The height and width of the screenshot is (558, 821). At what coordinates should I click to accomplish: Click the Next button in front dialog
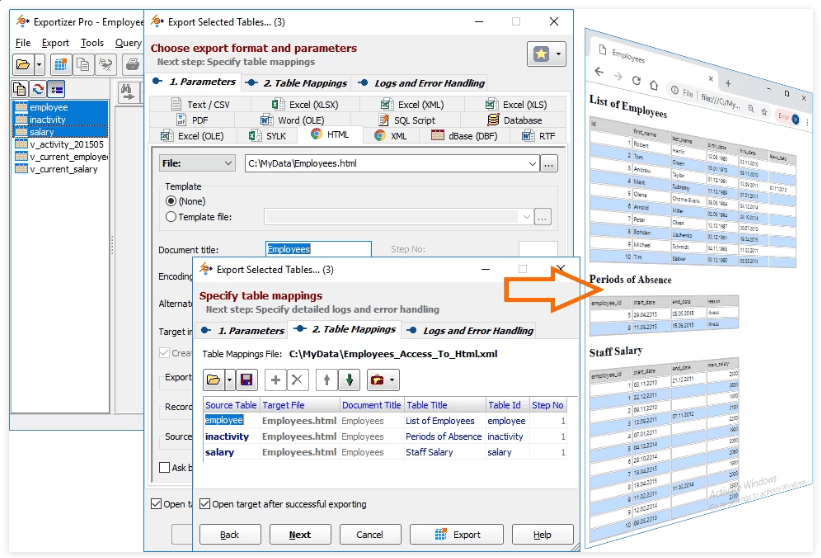coord(300,534)
